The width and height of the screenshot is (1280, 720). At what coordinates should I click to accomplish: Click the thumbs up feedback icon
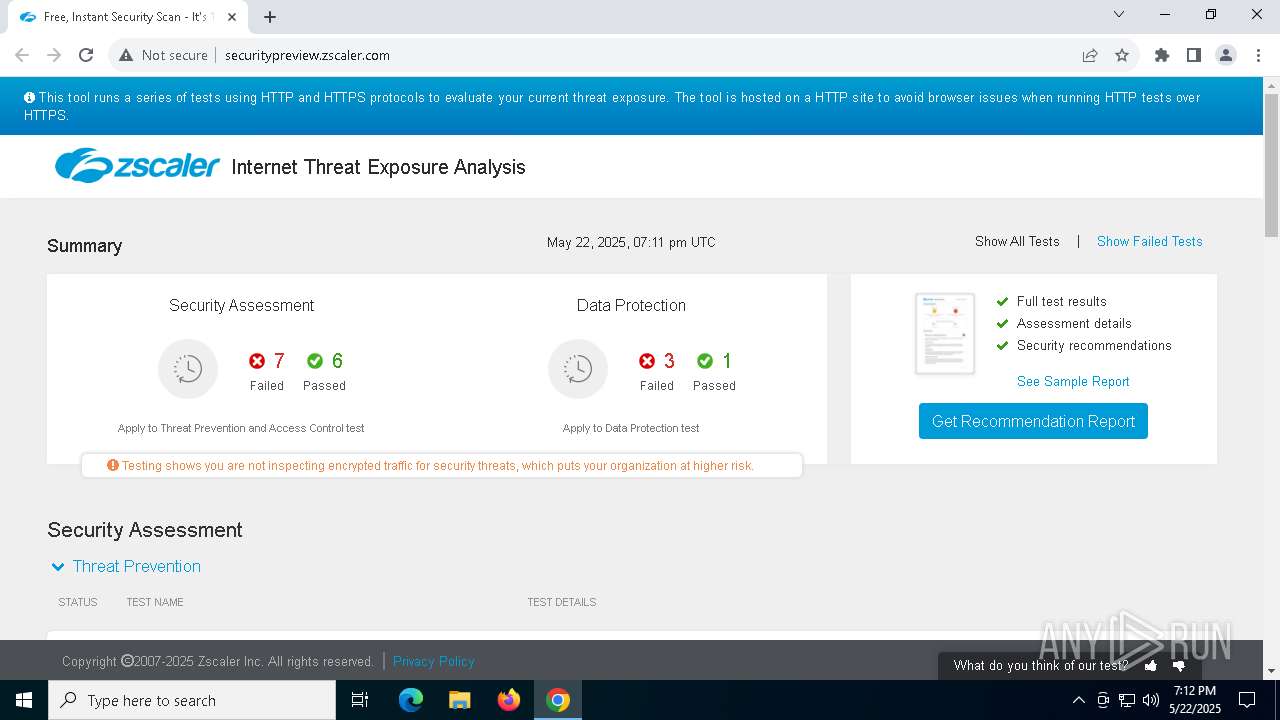pyautogui.click(x=1151, y=665)
